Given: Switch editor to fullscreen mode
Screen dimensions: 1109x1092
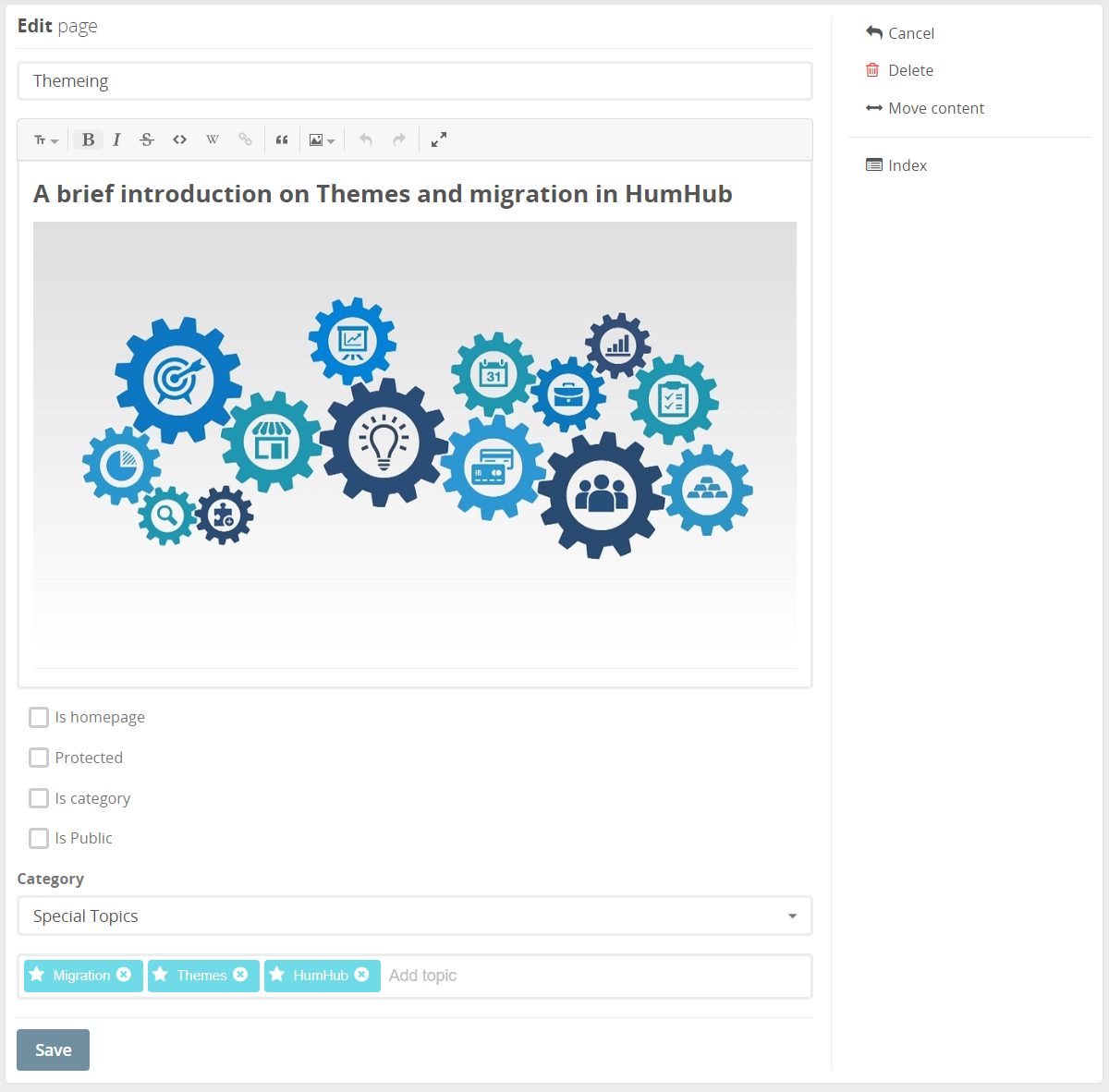Looking at the screenshot, I should (x=439, y=140).
